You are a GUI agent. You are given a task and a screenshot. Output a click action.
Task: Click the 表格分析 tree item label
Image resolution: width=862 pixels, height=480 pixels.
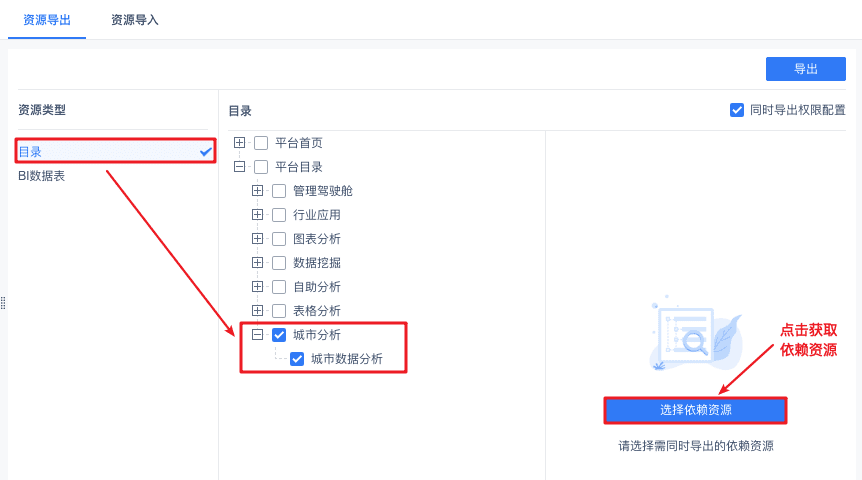tap(316, 311)
